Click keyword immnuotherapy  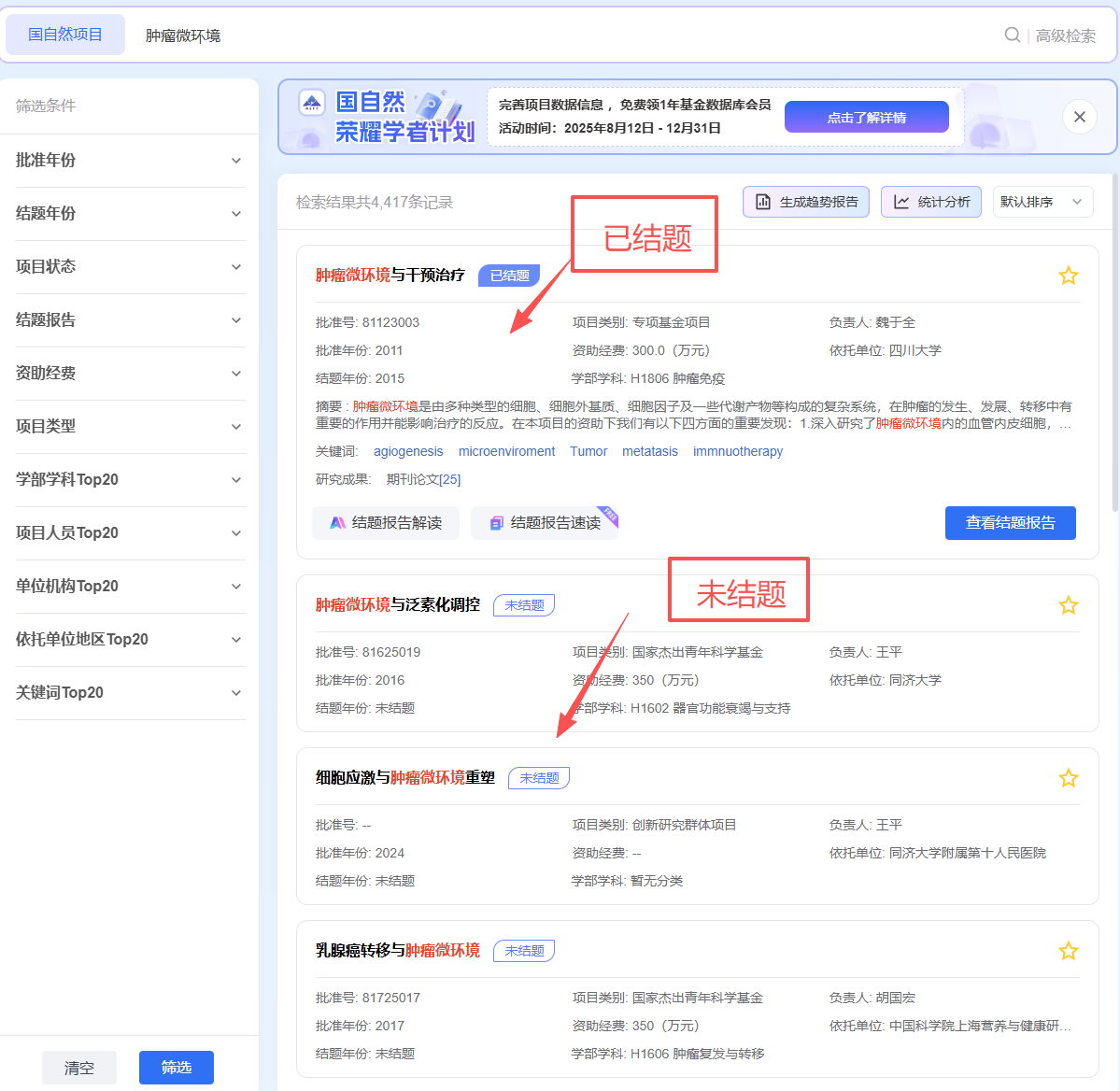738,451
